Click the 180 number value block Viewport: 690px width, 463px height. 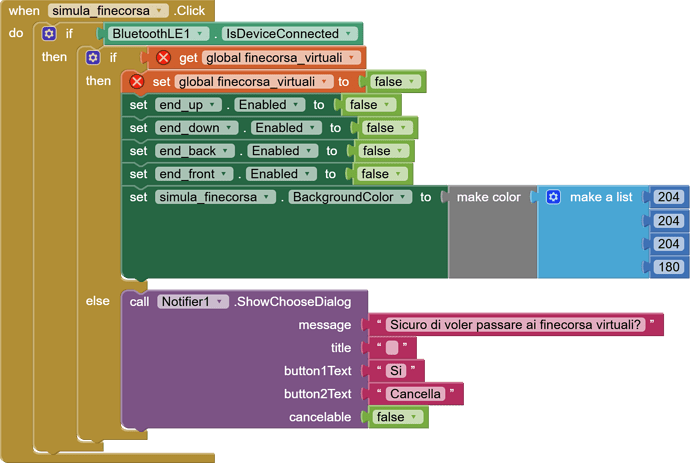[667, 267]
